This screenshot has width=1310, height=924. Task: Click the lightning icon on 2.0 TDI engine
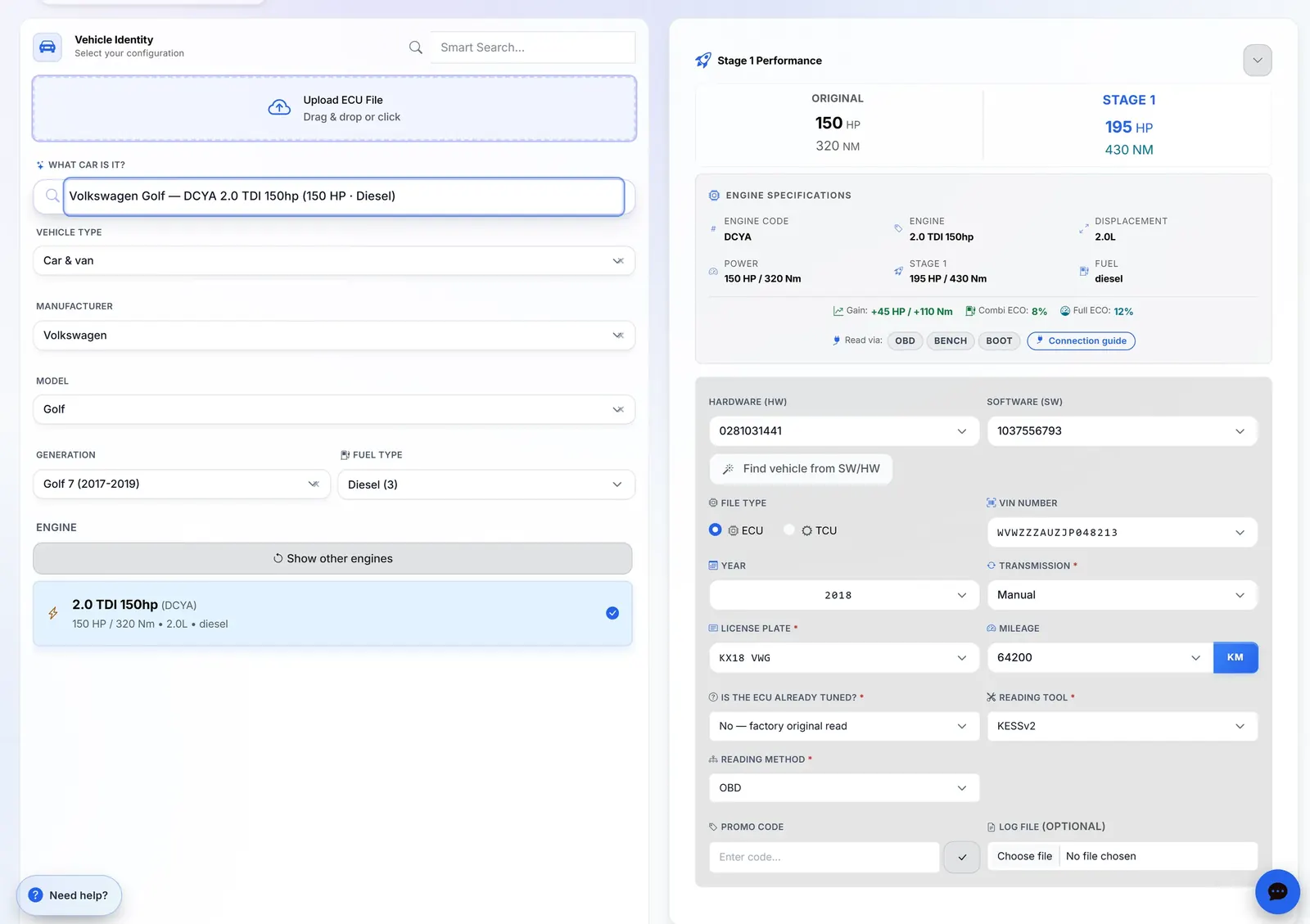(x=53, y=613)
